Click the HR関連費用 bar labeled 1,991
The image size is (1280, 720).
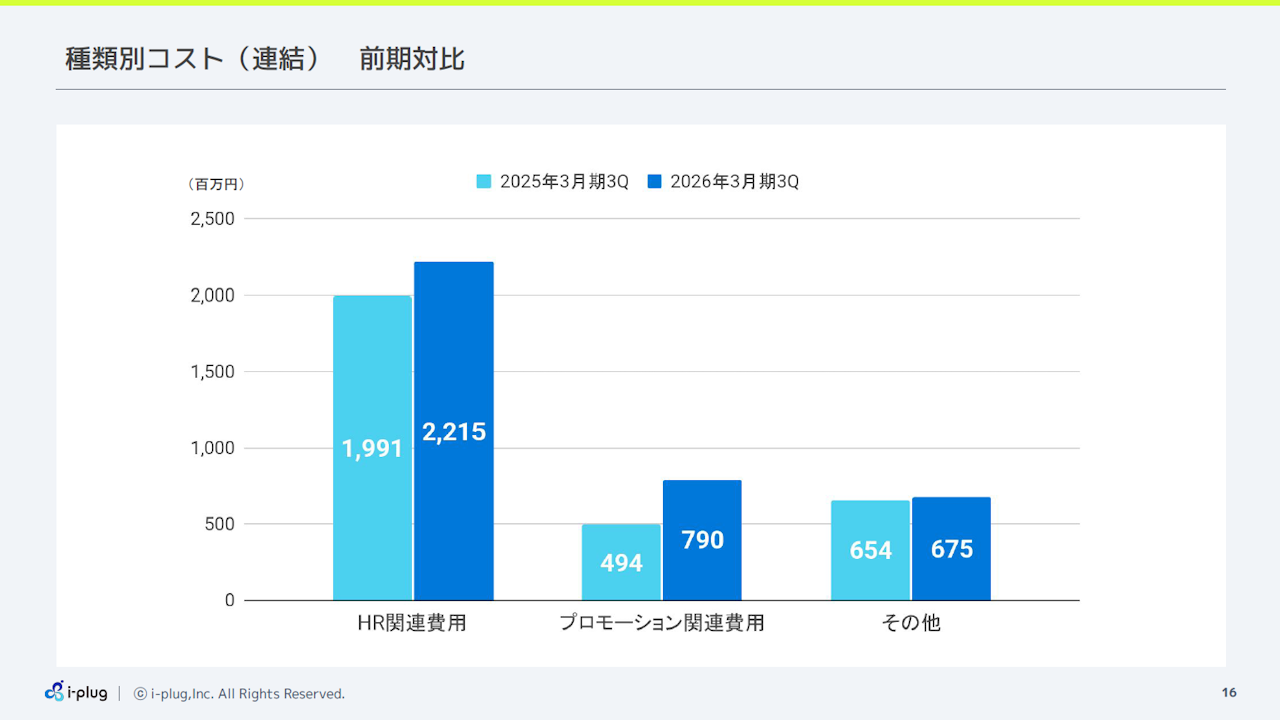click(x=372, y=448)
